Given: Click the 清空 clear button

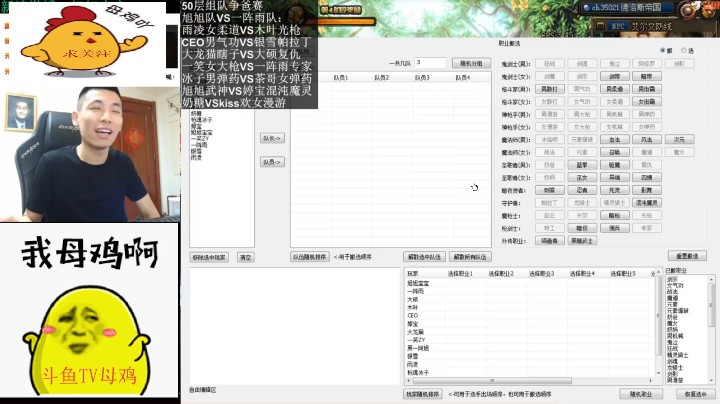Looking at the screenshot, I should (x=246, y=258).
